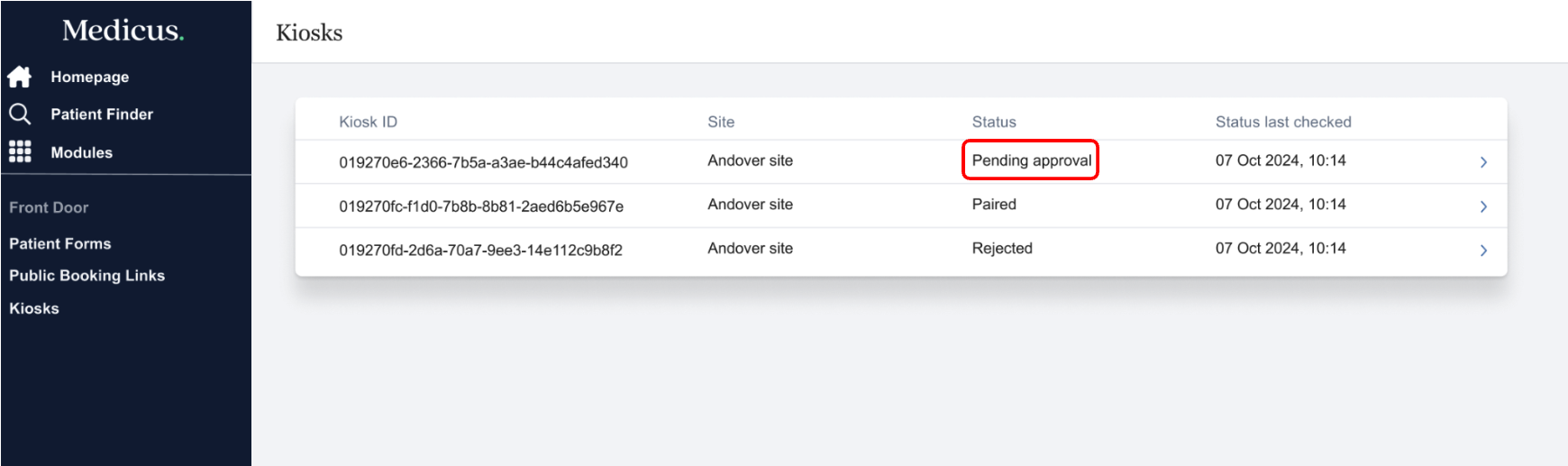This screenshot has width=1568, height=466.
Task: Open Public Booking Links
Action: tap(87, 276)
